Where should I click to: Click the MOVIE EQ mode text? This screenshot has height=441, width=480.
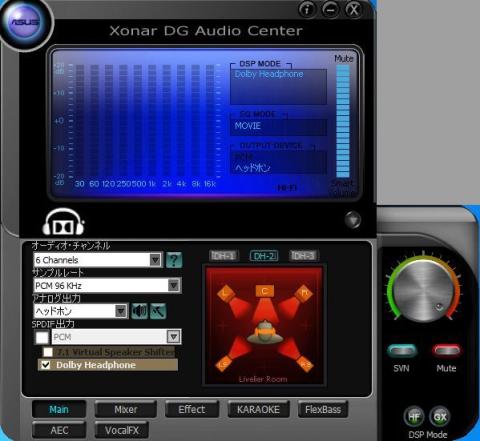pyautogui.click(x=248, y=126)
